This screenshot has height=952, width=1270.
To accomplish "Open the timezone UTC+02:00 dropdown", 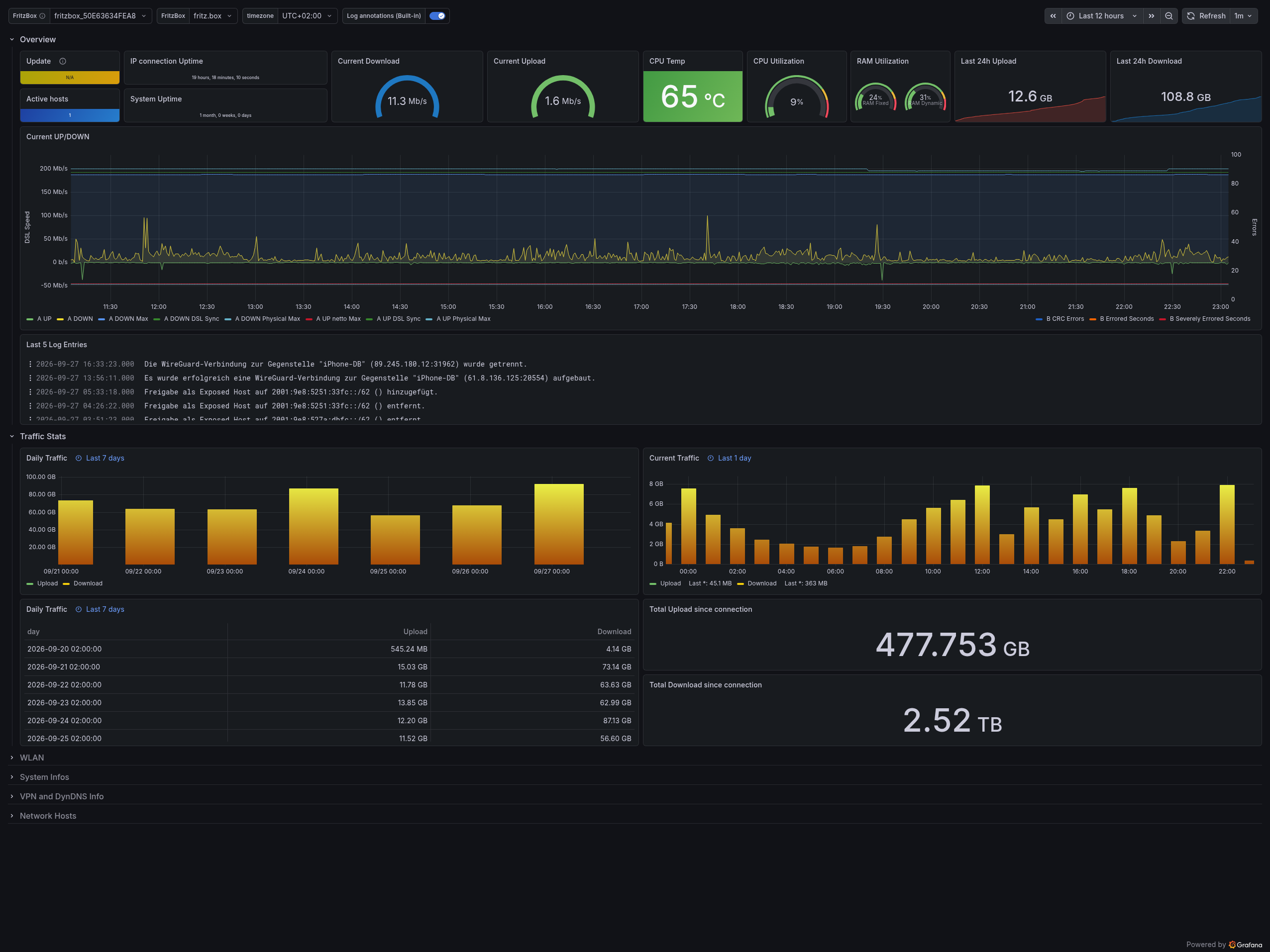I will point(307,16).
